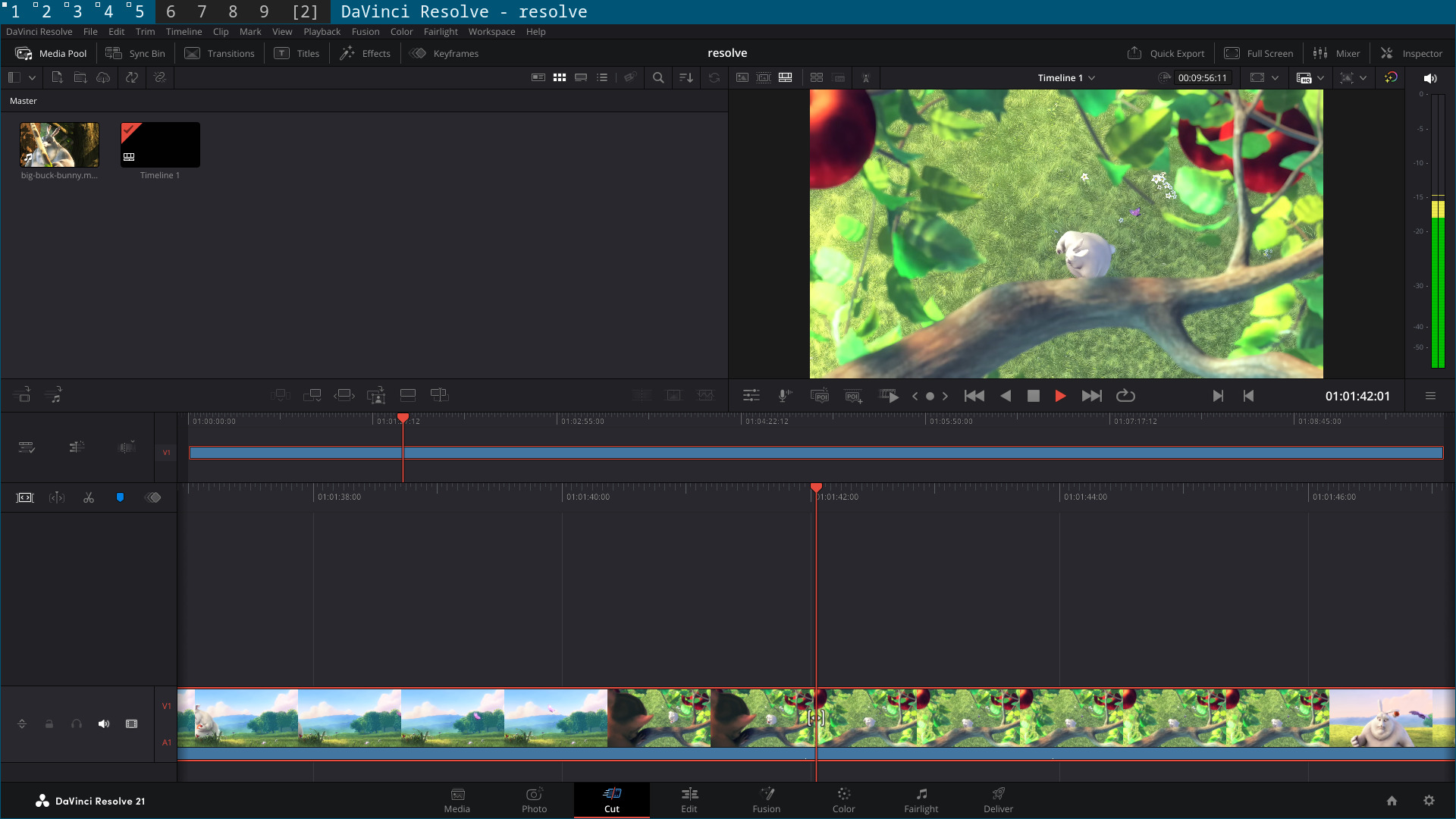Switch to the Edit page

(689, 800)
